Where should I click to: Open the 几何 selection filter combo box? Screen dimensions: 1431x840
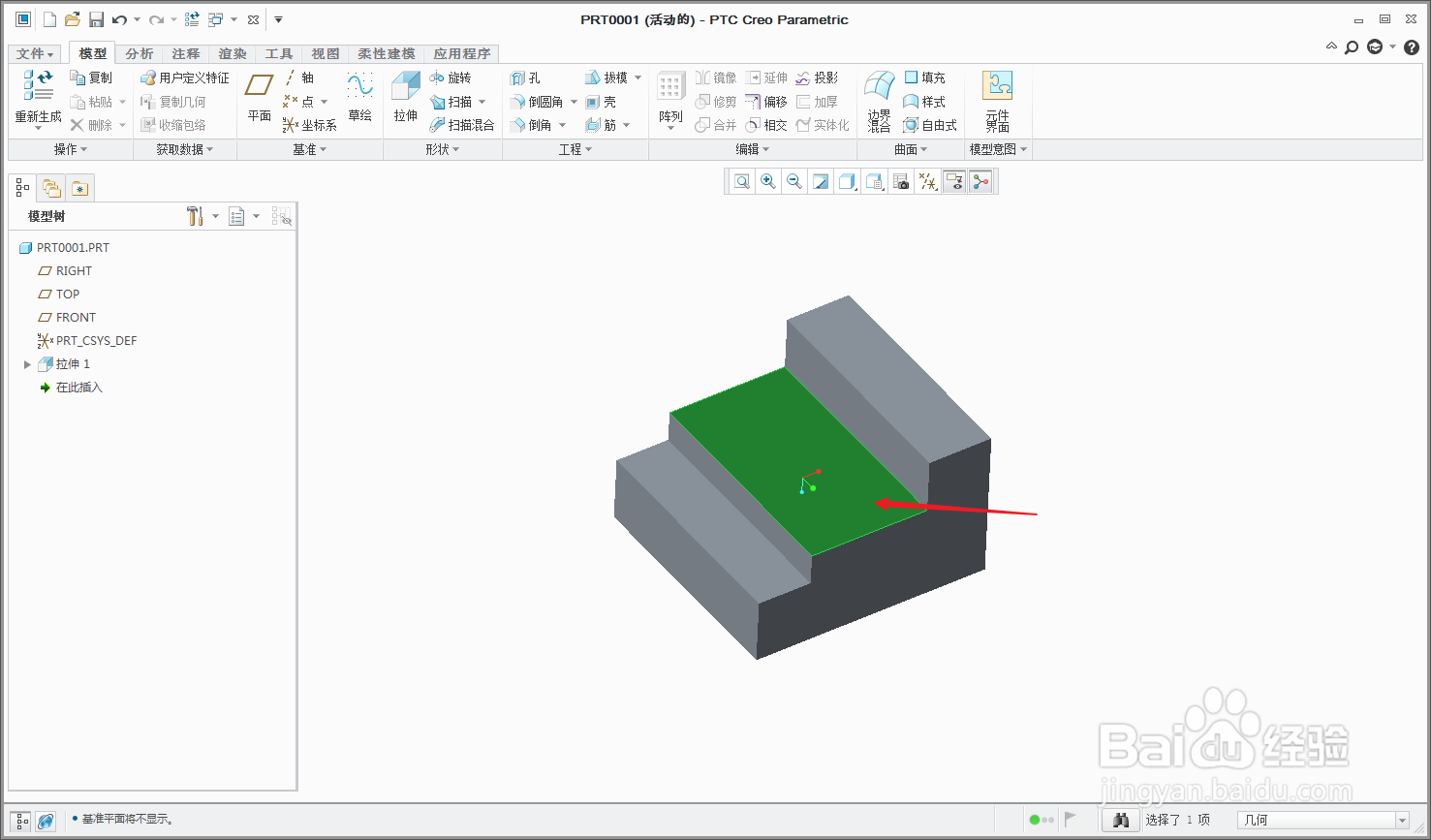click(1323, 820)
